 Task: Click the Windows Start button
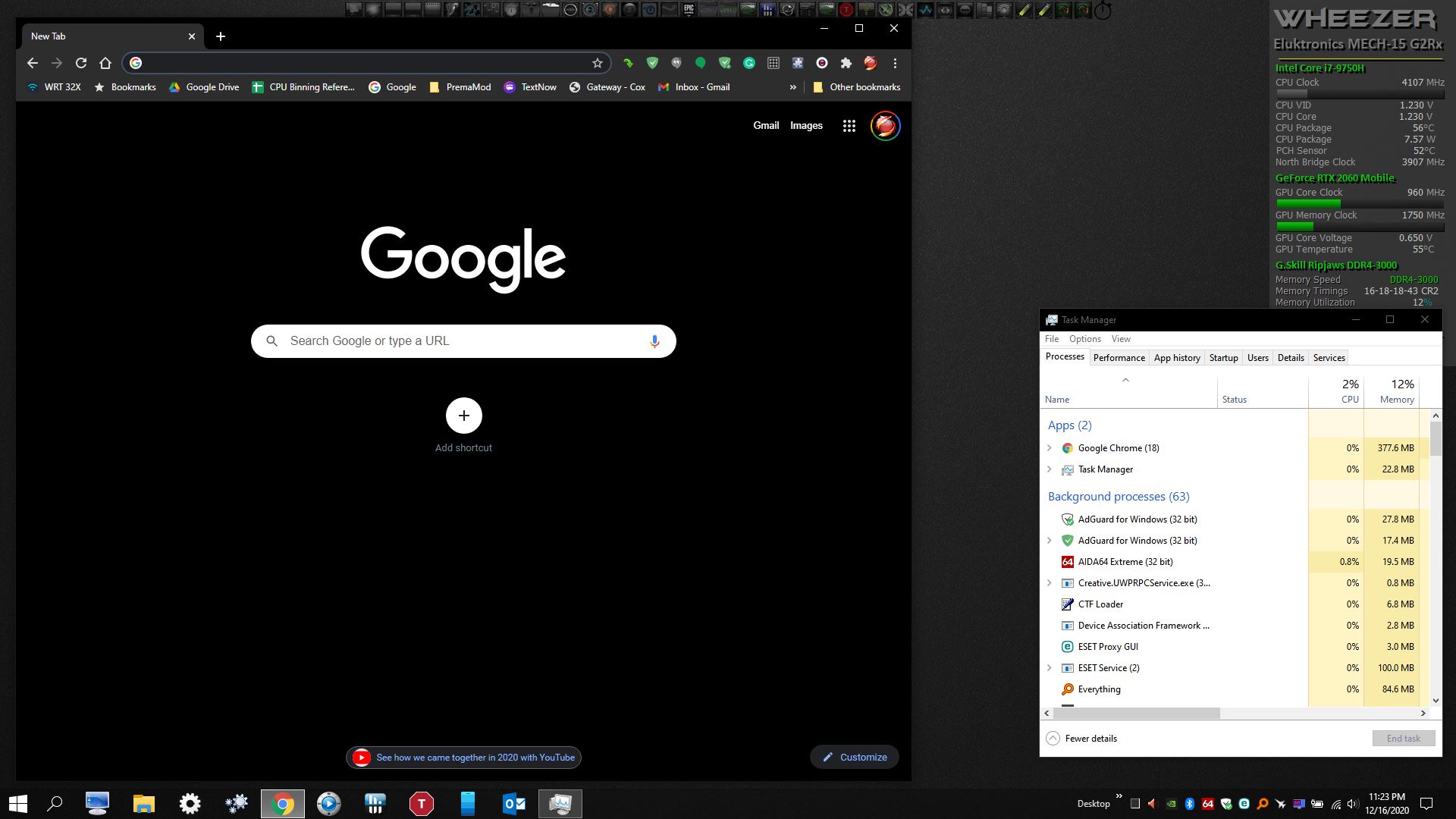[18, 804]
